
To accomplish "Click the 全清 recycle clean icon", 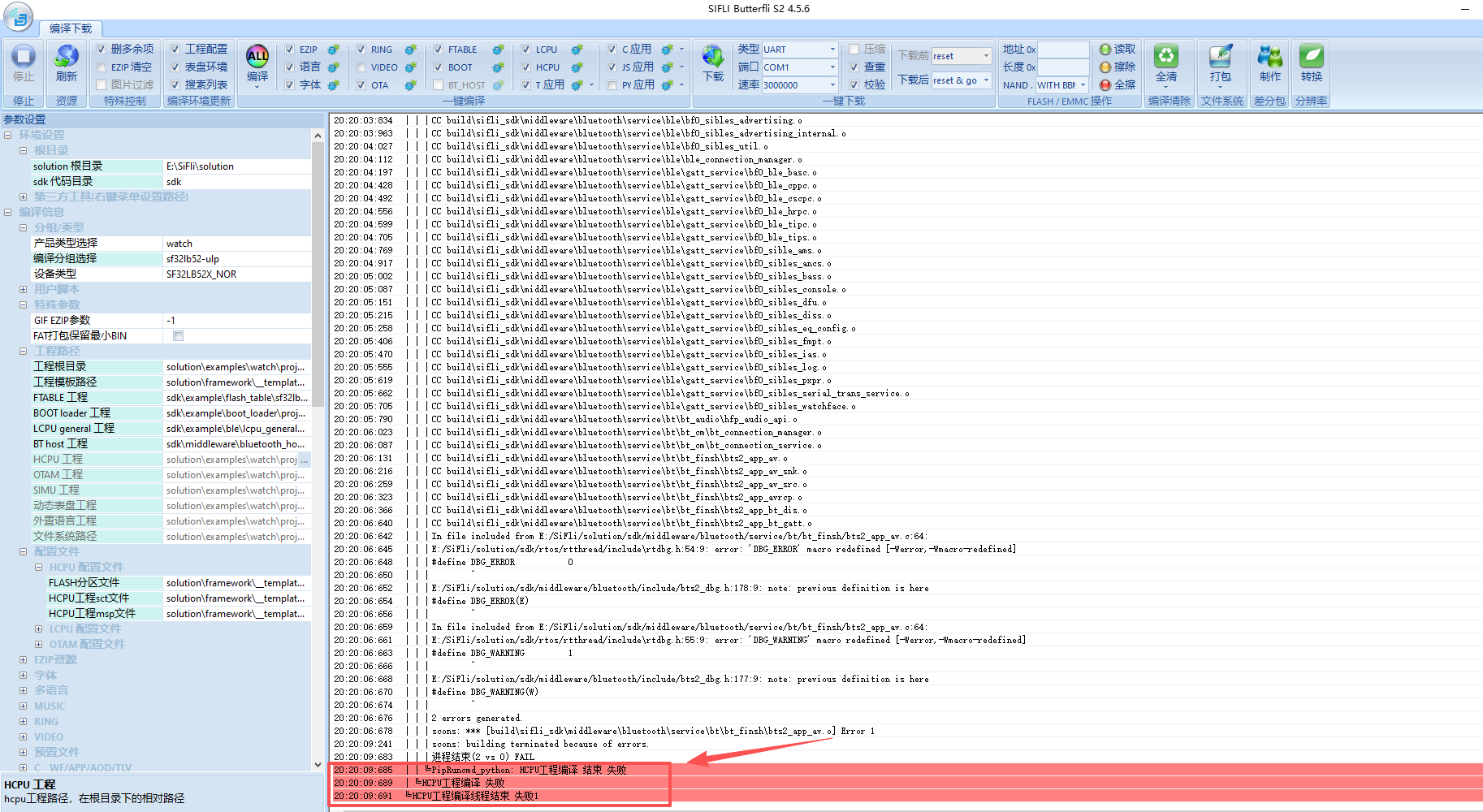I will coord(1166,57).
